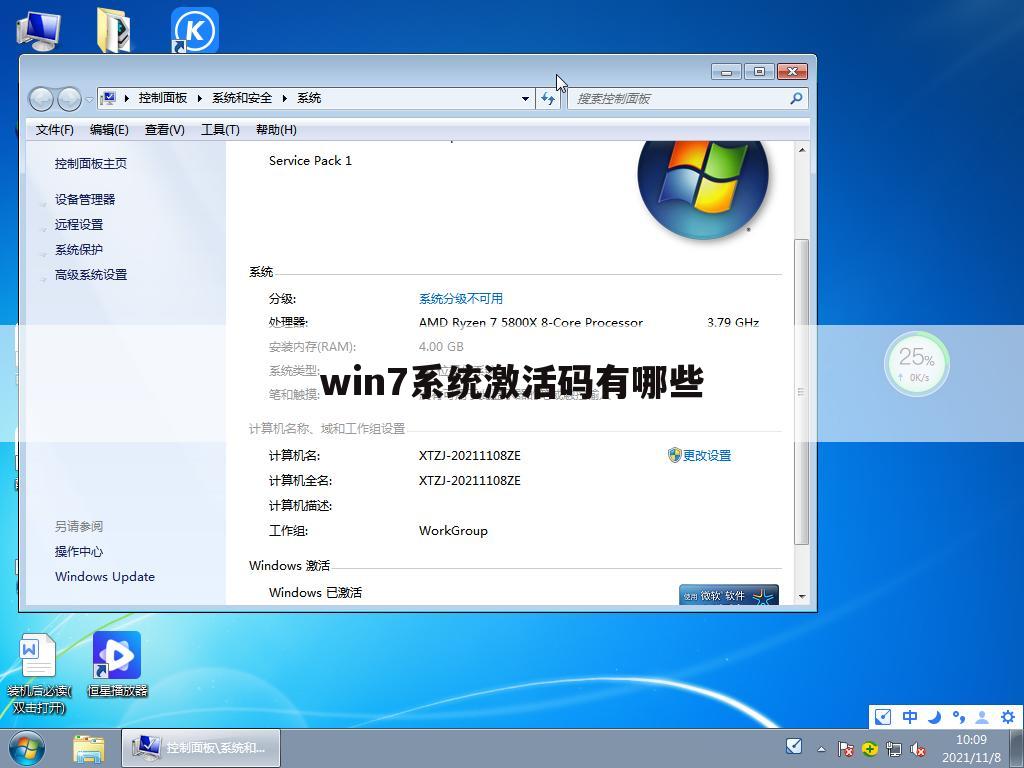1024x768 pixels.
Task: Click the settings gear on the IME bar
Action: 1008,717
